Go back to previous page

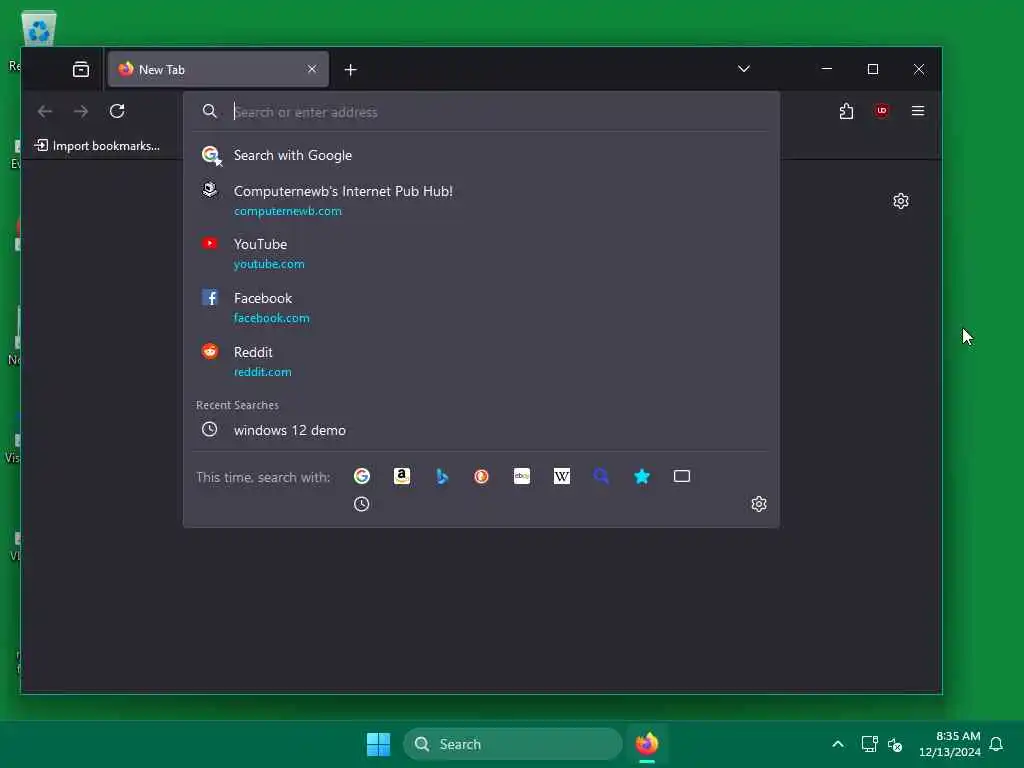44,112
